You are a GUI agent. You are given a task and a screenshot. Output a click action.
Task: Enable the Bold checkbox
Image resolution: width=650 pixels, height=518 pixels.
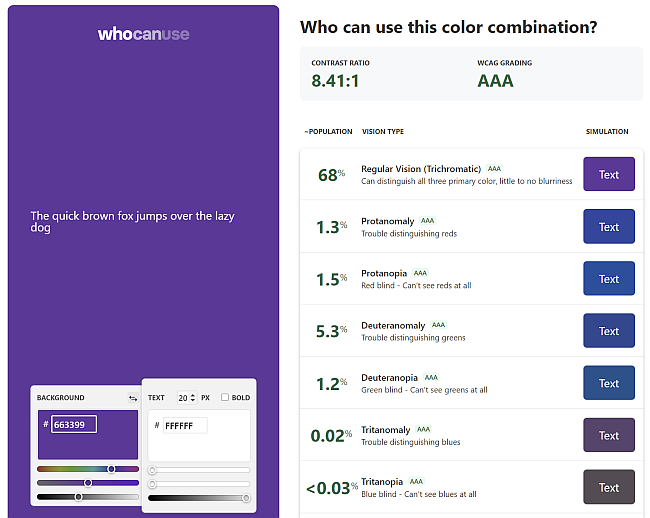click(225, 397)
